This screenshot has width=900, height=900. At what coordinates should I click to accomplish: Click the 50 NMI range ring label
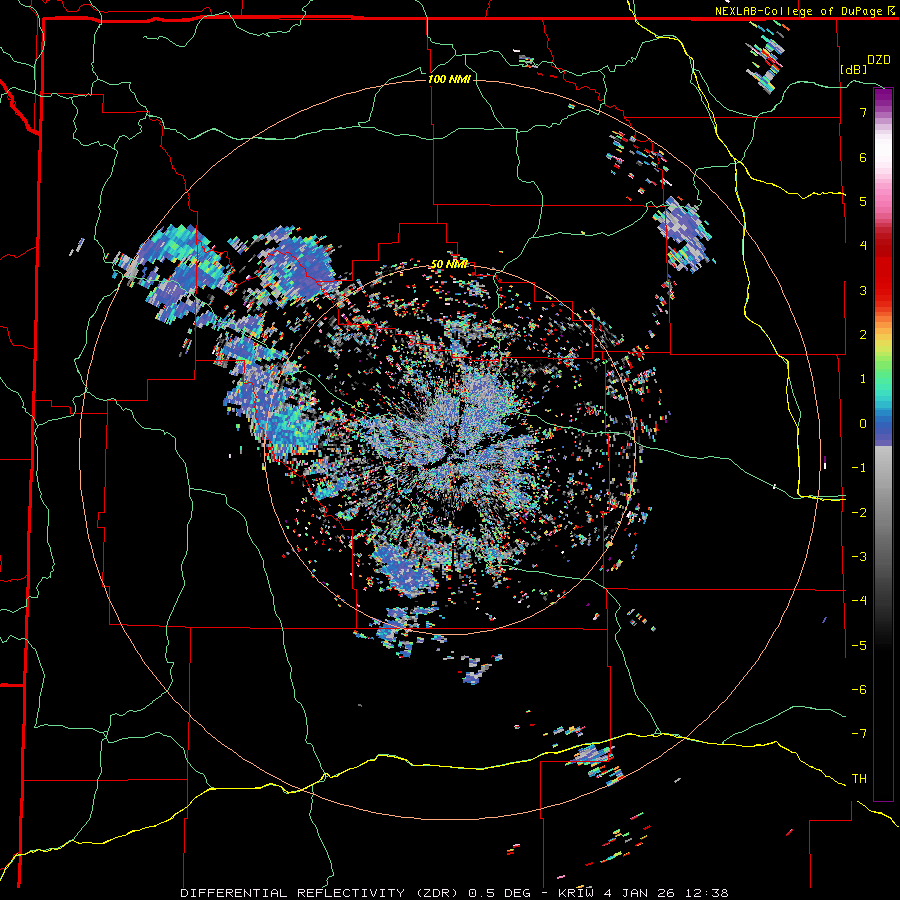pos(449,264)
